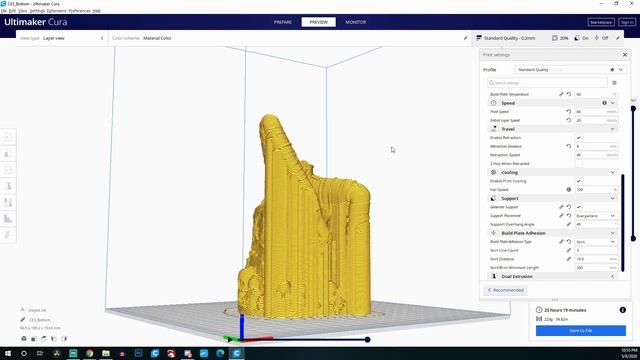Click the info icon beside Fan Speed

click(x=569, y=189)
